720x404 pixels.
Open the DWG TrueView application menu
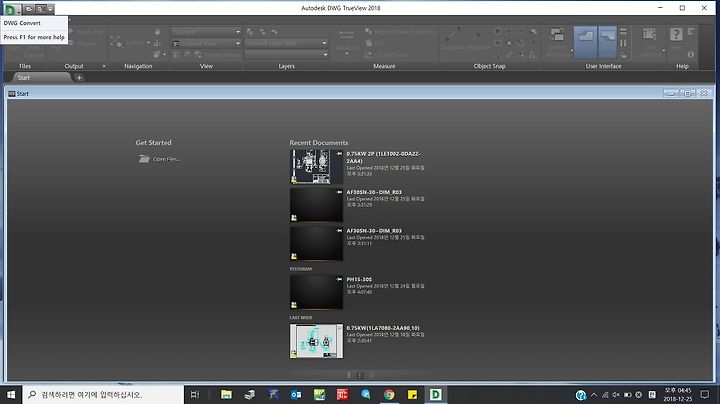pyautogui.click(x=10, y=9)
